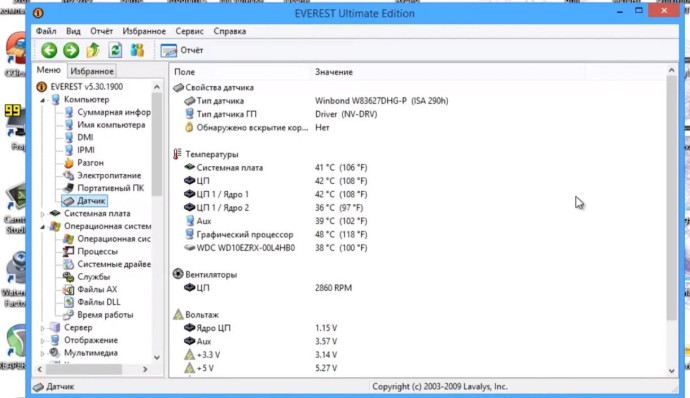
Task: Click the Вольтаж warning section icon
Action: (x=178, y=314)
